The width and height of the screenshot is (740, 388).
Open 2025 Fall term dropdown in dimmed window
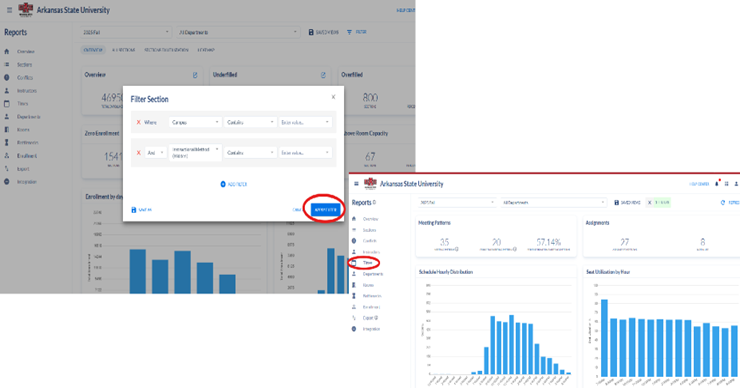click(x=126, y=32)
